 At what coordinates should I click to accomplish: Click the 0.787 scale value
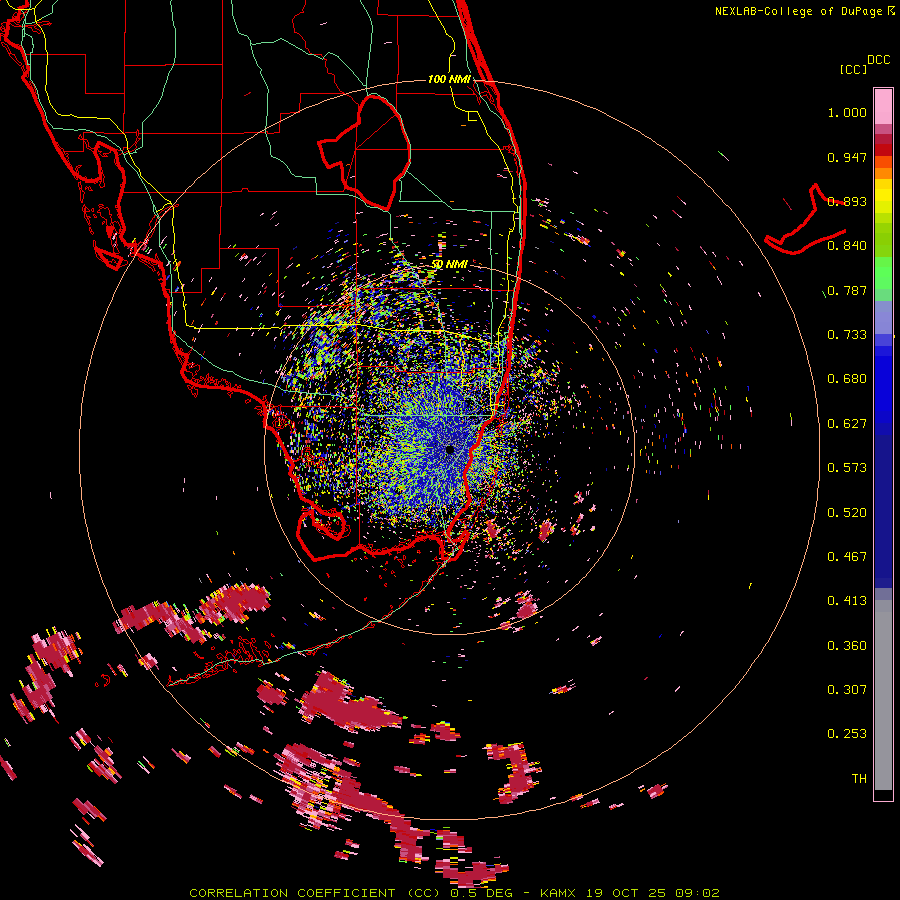pos(847,290)
